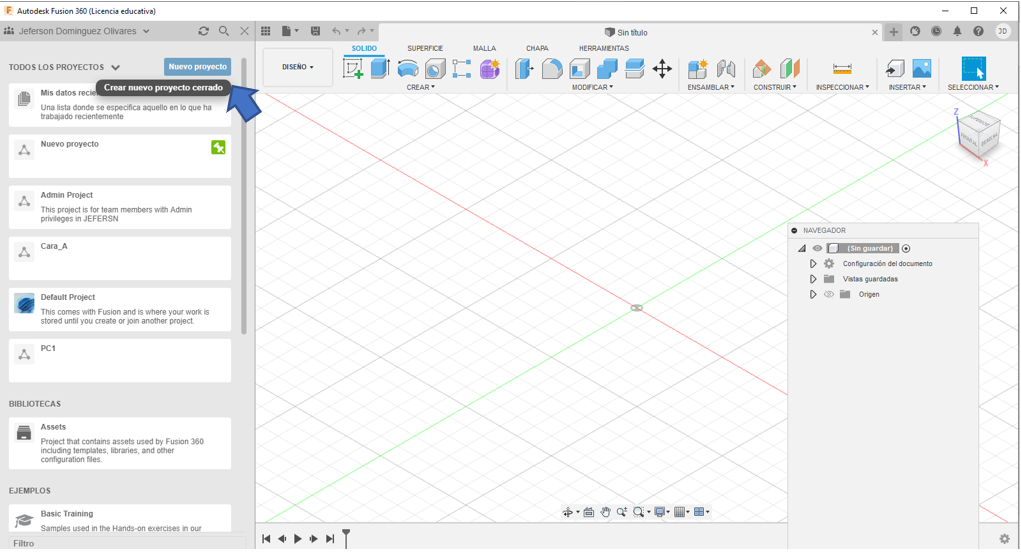The width and height of the screenshot is (1021, 555).
Task: Activate the blue Select tool
Action: (973, 68)
